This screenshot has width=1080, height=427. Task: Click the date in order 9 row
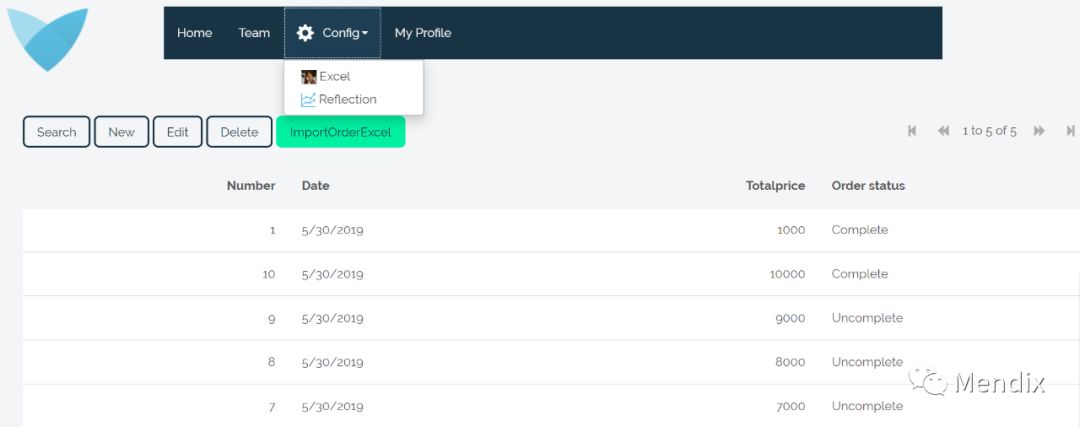coord(333,318)
